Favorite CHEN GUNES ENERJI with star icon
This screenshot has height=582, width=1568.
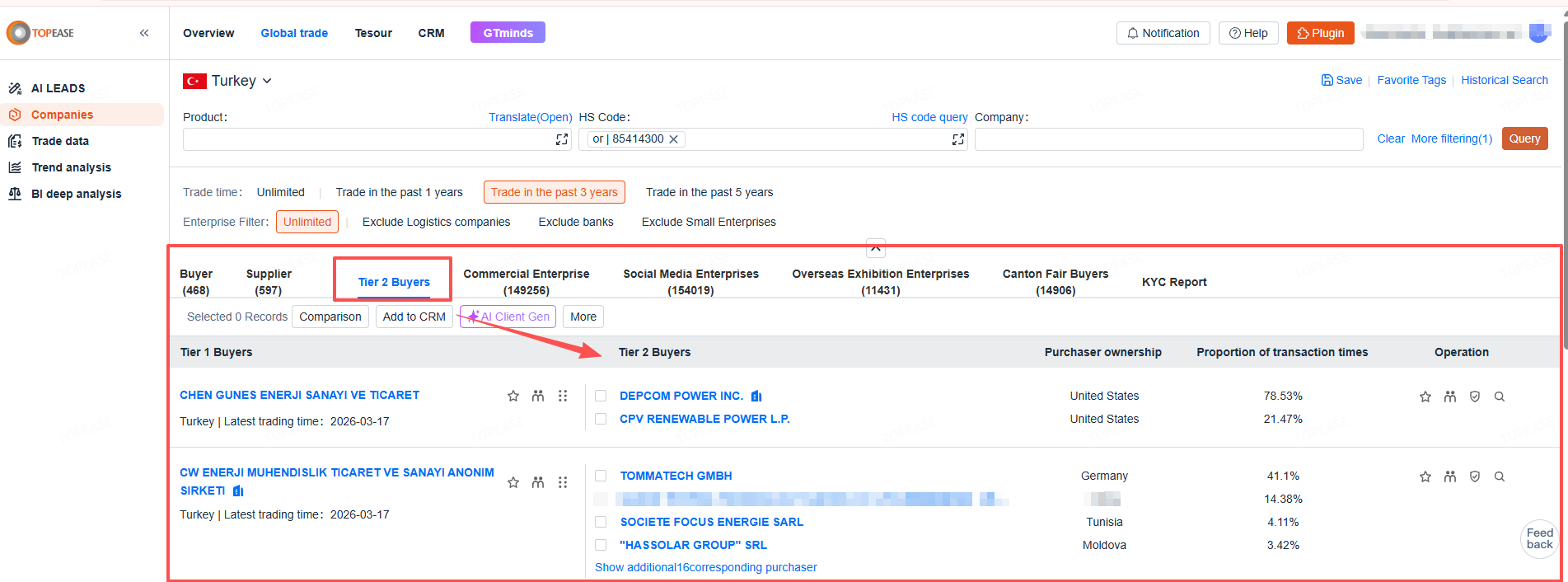click(513, 396)
